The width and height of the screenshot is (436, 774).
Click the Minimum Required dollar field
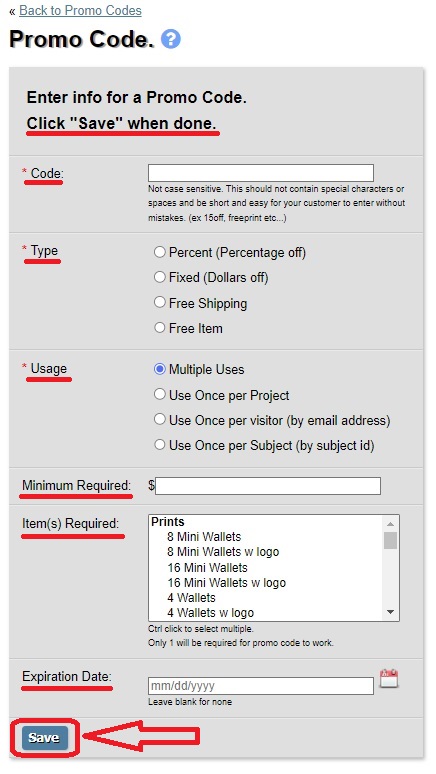coord(268,486)
